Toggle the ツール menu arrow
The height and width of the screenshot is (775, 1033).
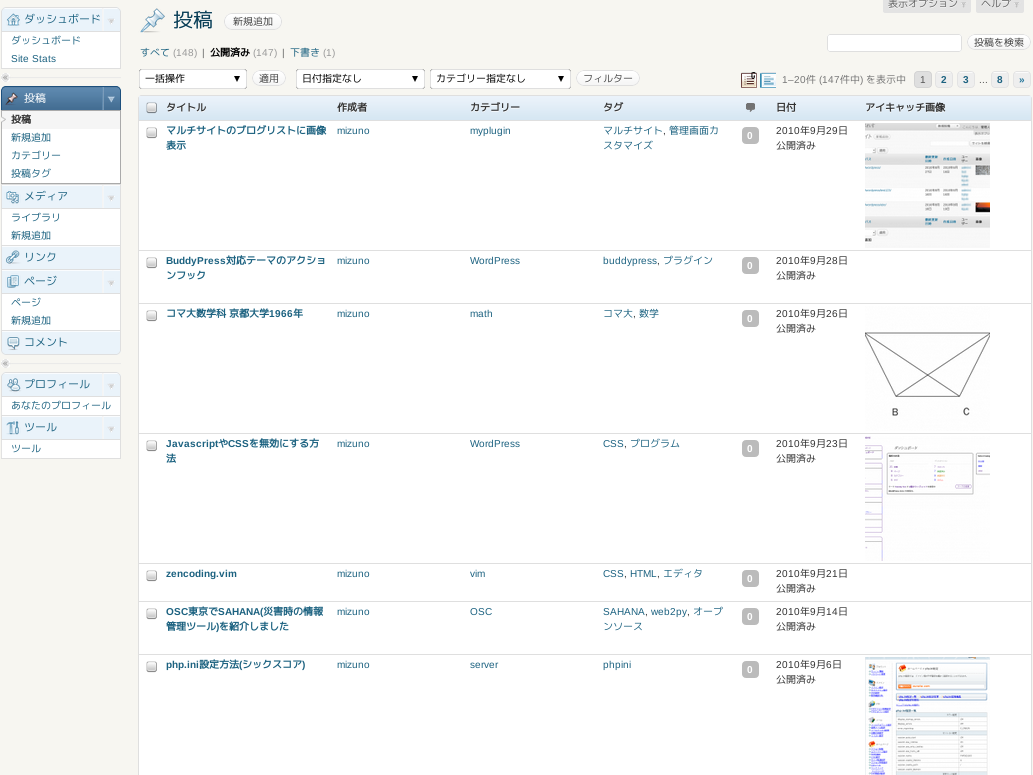(111, 428)
